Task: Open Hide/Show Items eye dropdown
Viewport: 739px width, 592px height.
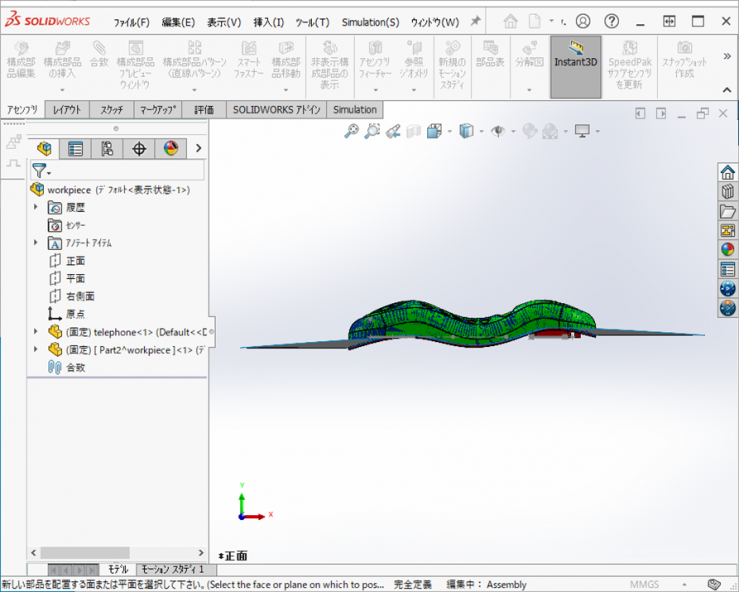Action: (499, 131)
